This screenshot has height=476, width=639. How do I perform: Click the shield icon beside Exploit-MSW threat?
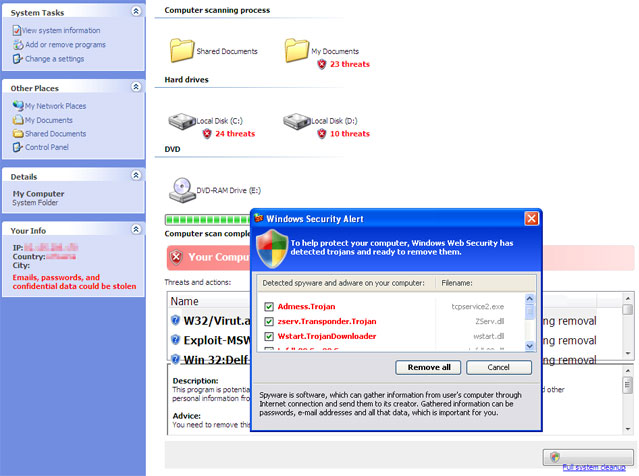coord(175,339)
